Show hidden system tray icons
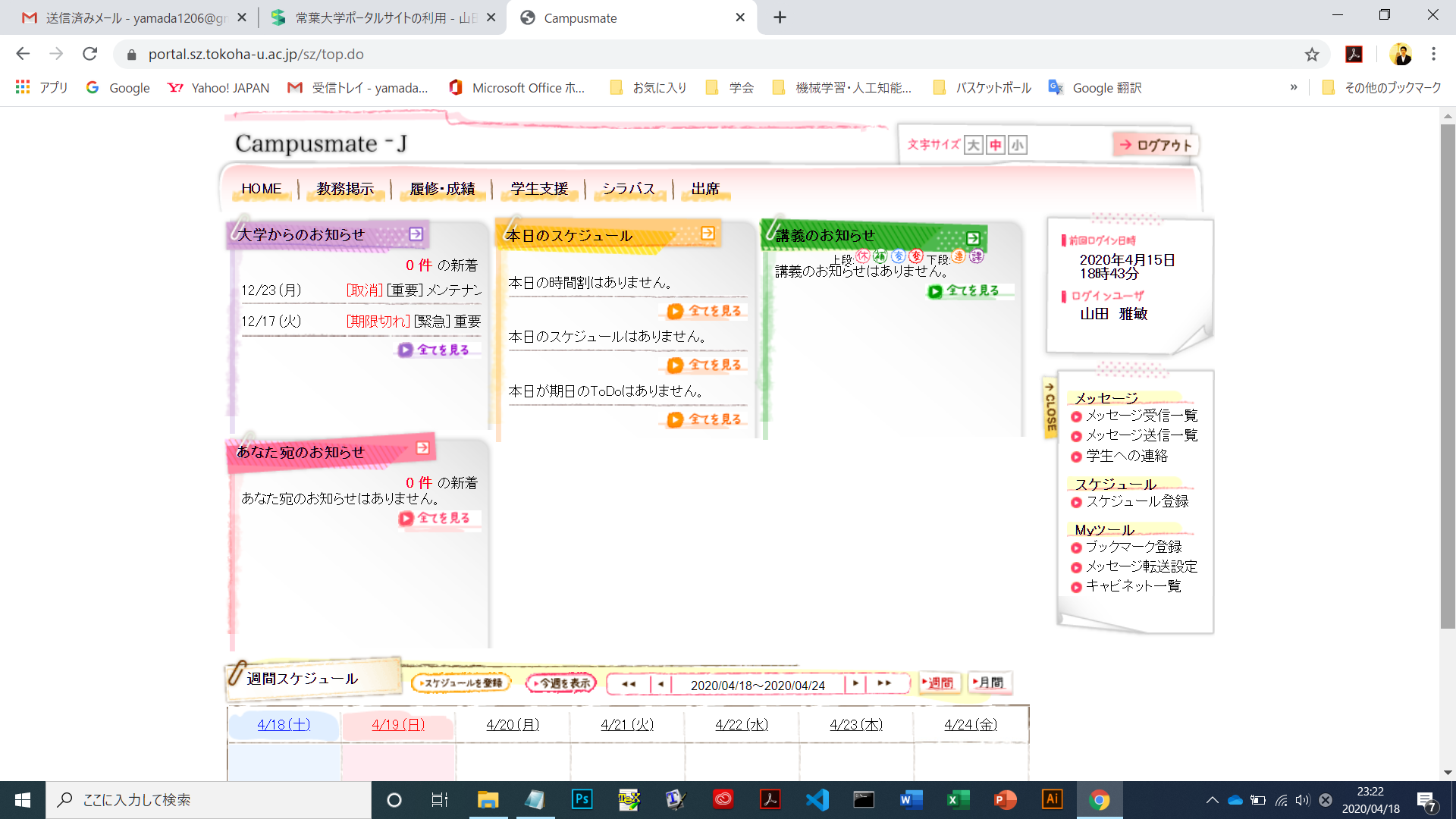Image resolution: width=1456 pixels, height=819 pixels. click(x=1212, y=800)
